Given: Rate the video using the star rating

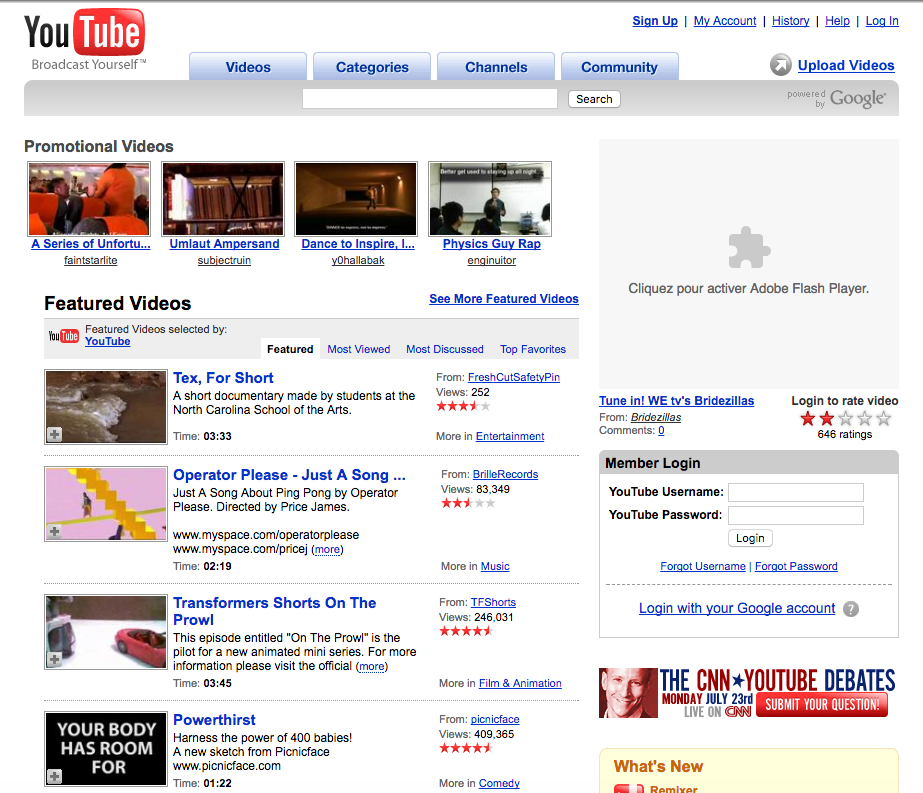Looking at the screenshot, I should 843,418.
